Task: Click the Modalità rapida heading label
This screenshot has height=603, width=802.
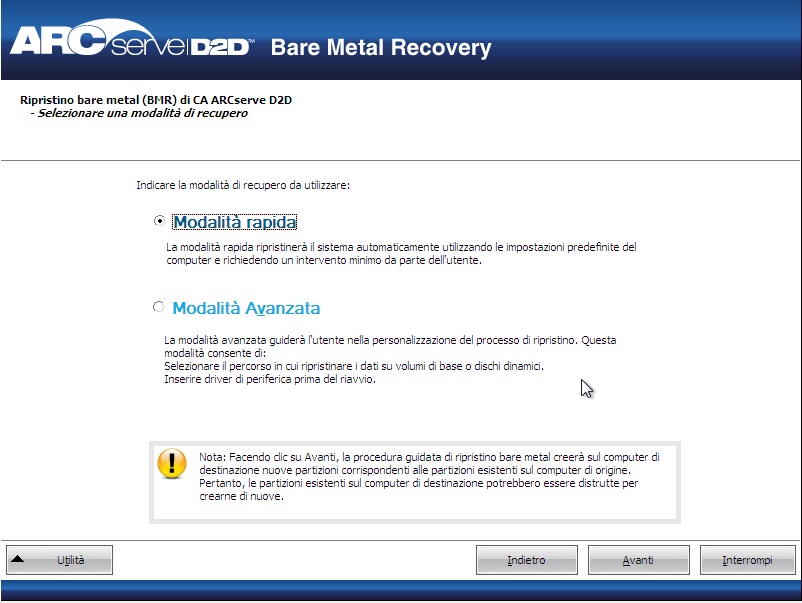Action: tap(235, 222)
